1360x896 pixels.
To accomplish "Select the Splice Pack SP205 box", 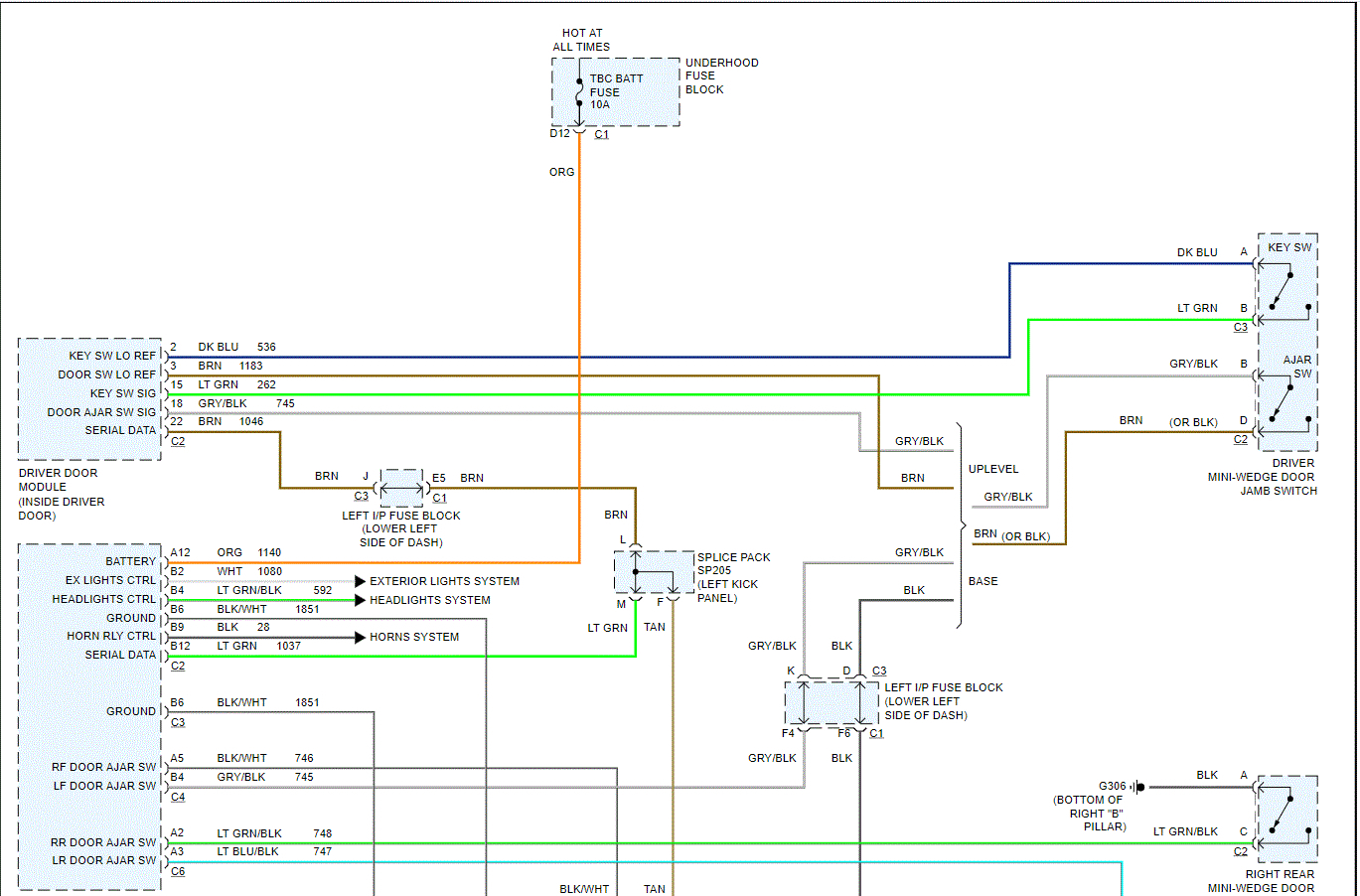I will point(654,572).
